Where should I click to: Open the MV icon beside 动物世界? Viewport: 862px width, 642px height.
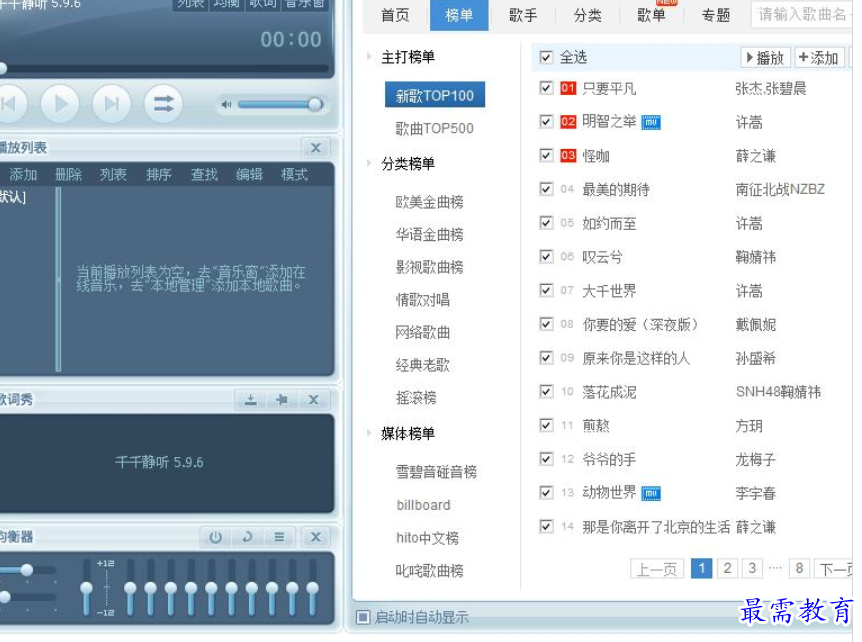tap(651, 493)
